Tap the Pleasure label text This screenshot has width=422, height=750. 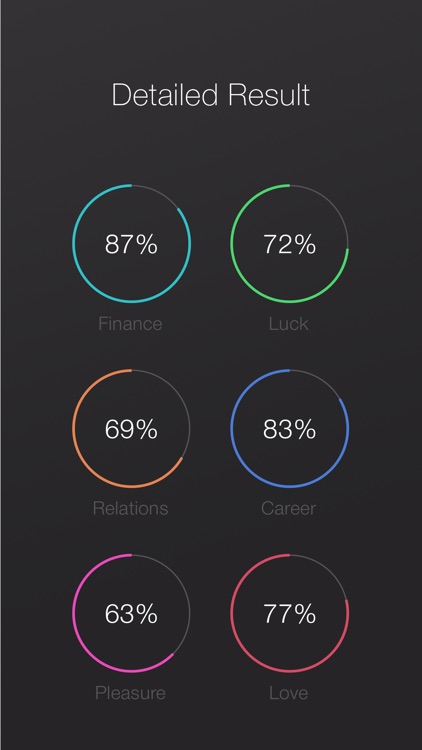pos(130,693)
